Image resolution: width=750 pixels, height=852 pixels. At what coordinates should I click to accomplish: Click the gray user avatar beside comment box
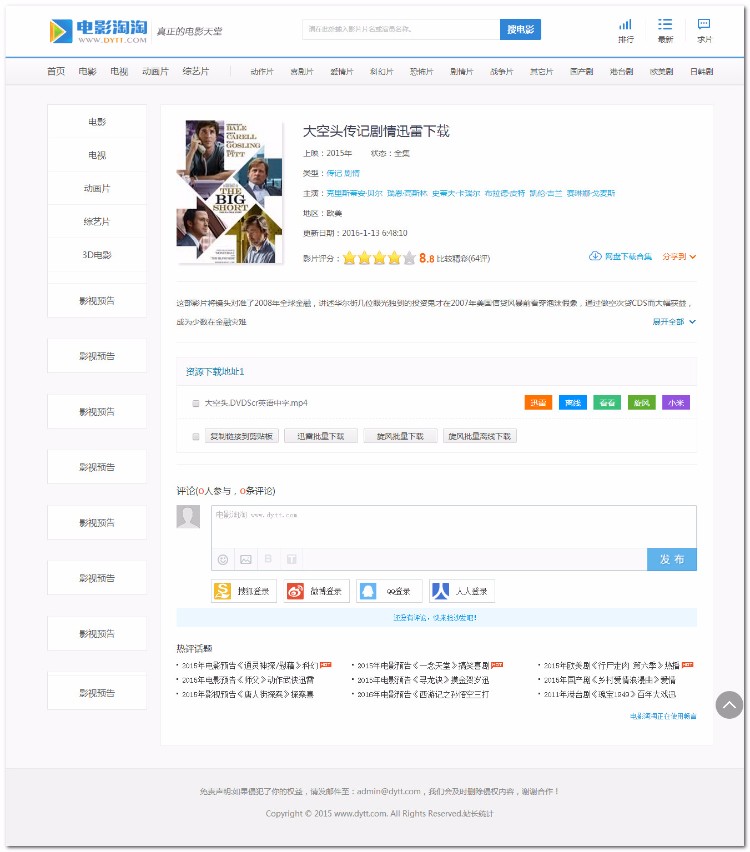click(188, 517)
